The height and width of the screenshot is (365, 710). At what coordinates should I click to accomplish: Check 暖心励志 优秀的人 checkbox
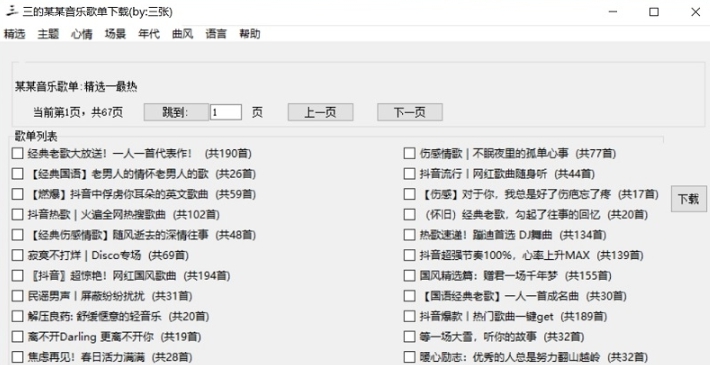tap(409, 357)
